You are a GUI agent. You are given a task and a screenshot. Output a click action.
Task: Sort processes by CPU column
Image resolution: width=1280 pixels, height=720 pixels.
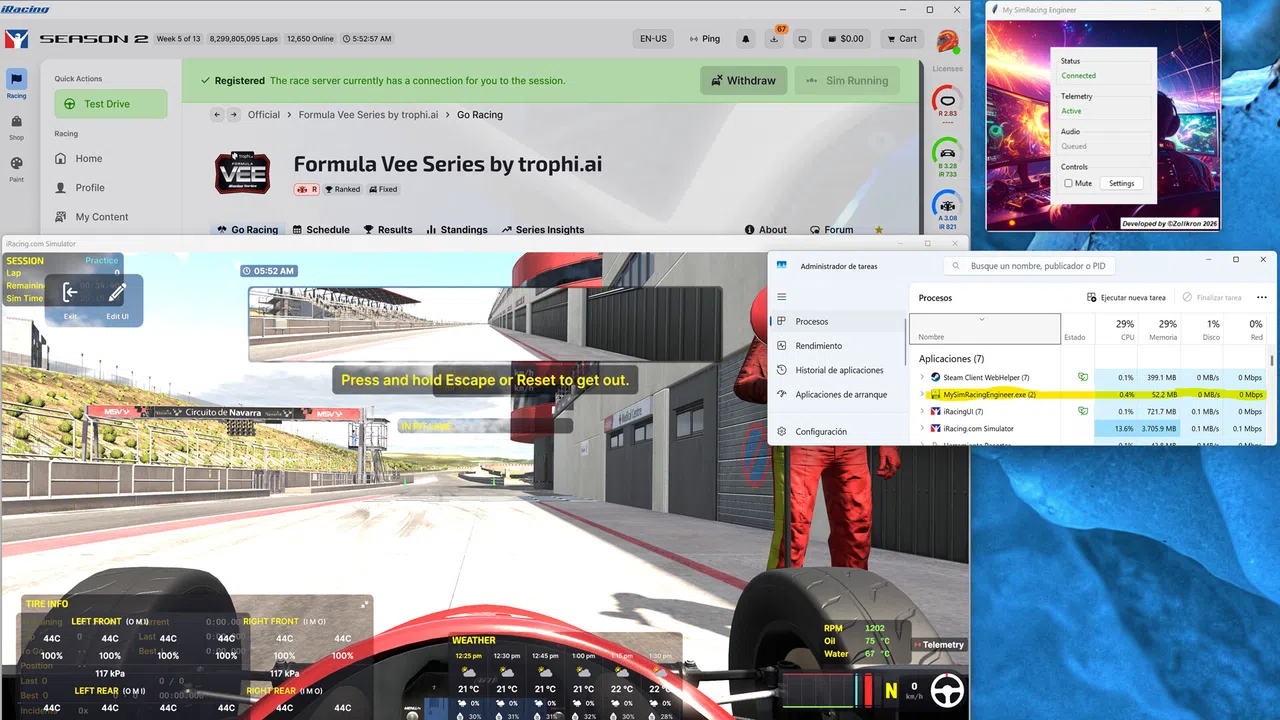(1116, 329)
